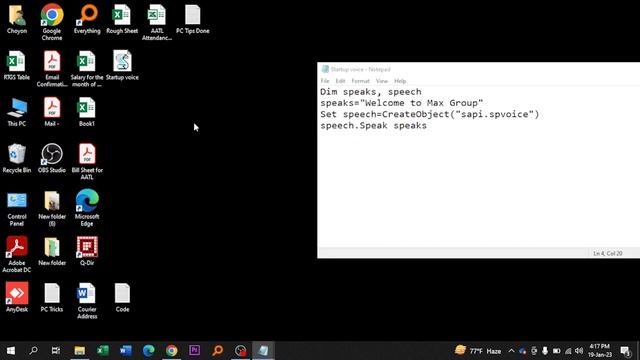Open the clock showing 4:17 PM
Image resolution: width=640 pixels, height=360 pixels.
[x=600, y=351]
